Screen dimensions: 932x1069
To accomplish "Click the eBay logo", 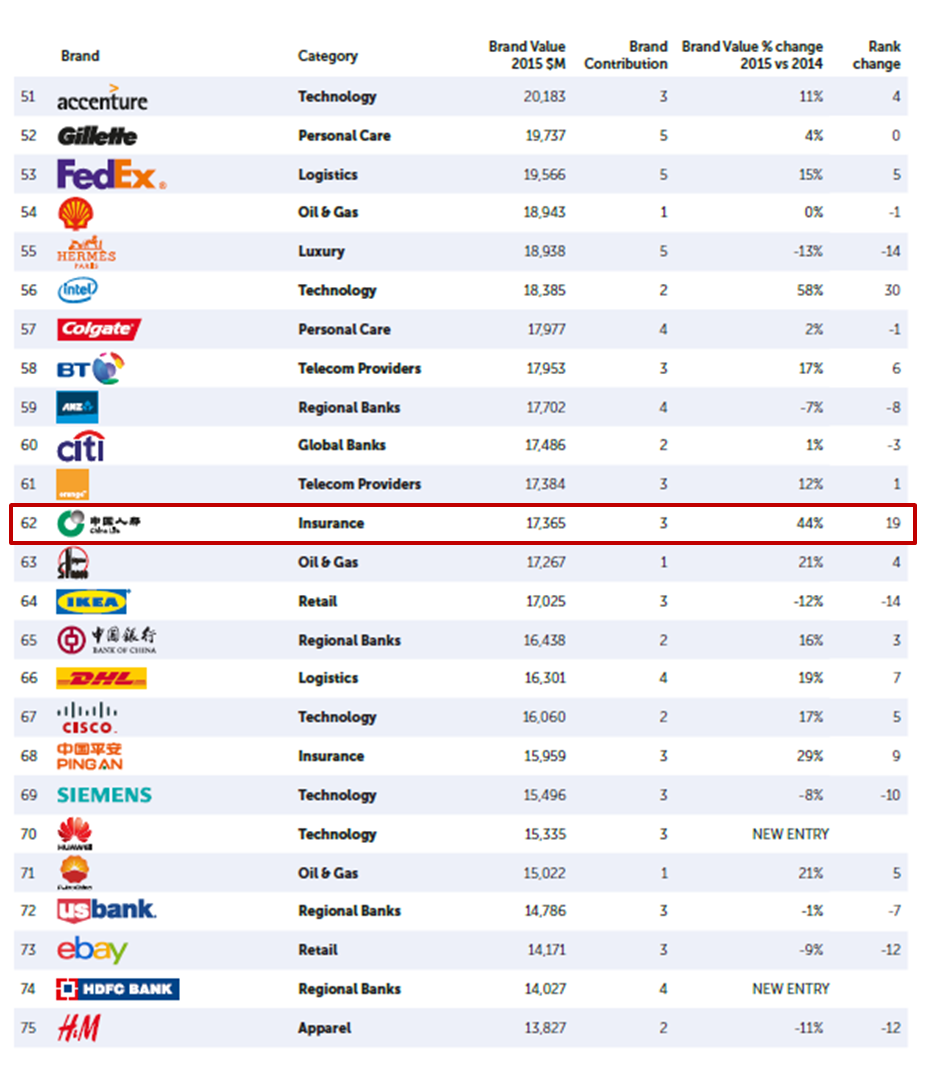I will (92, 950).
